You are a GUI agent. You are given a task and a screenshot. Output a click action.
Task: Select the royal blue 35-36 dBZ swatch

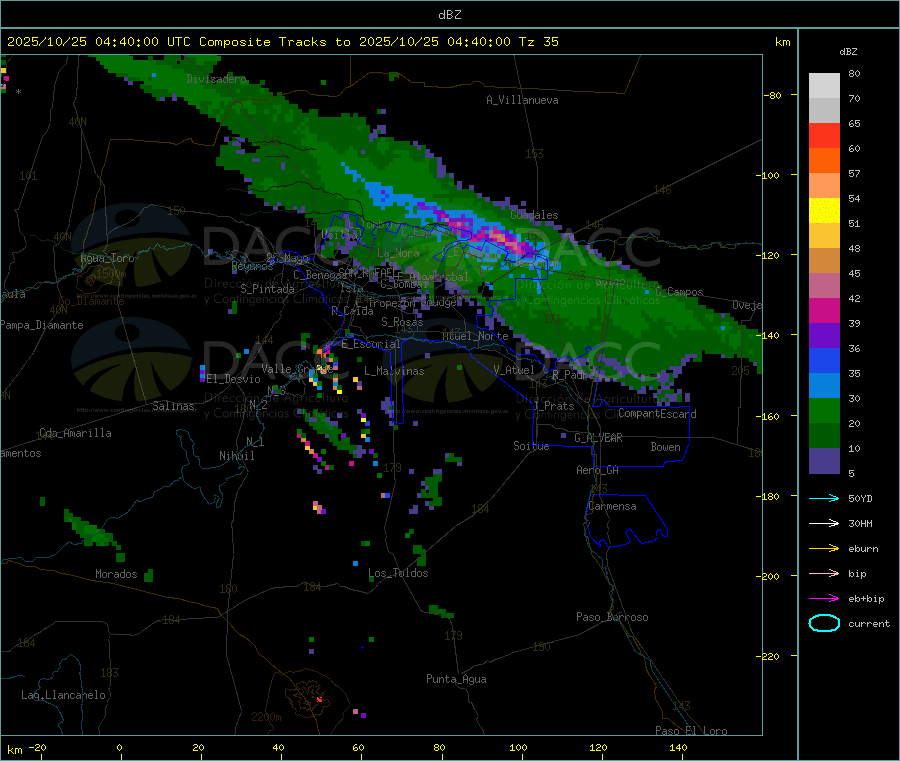coord(824,360)
